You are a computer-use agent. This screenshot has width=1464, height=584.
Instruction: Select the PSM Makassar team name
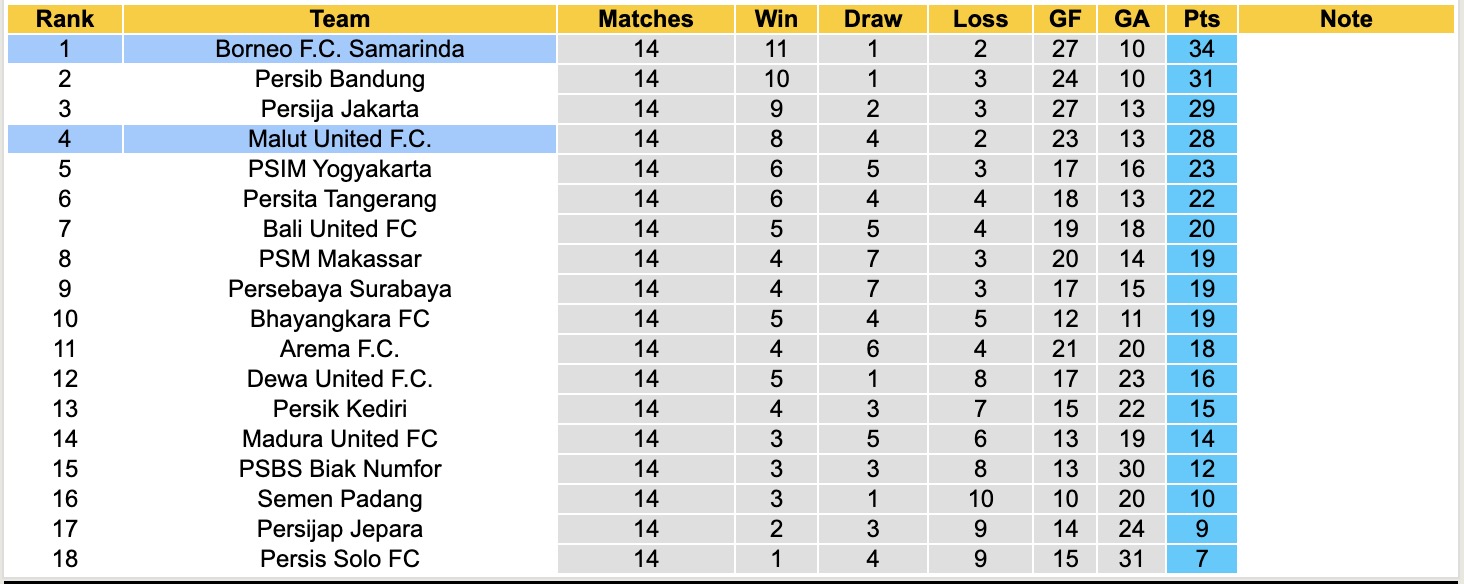340,259
